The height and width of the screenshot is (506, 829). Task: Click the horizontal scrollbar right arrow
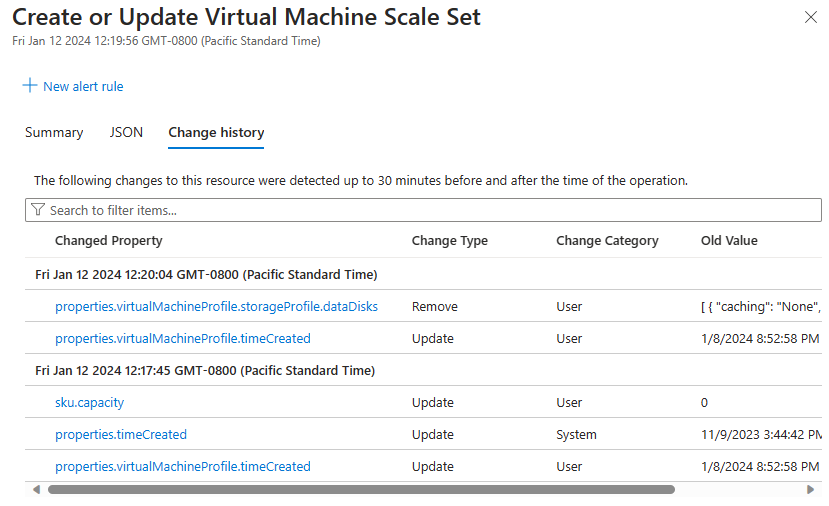810,490
